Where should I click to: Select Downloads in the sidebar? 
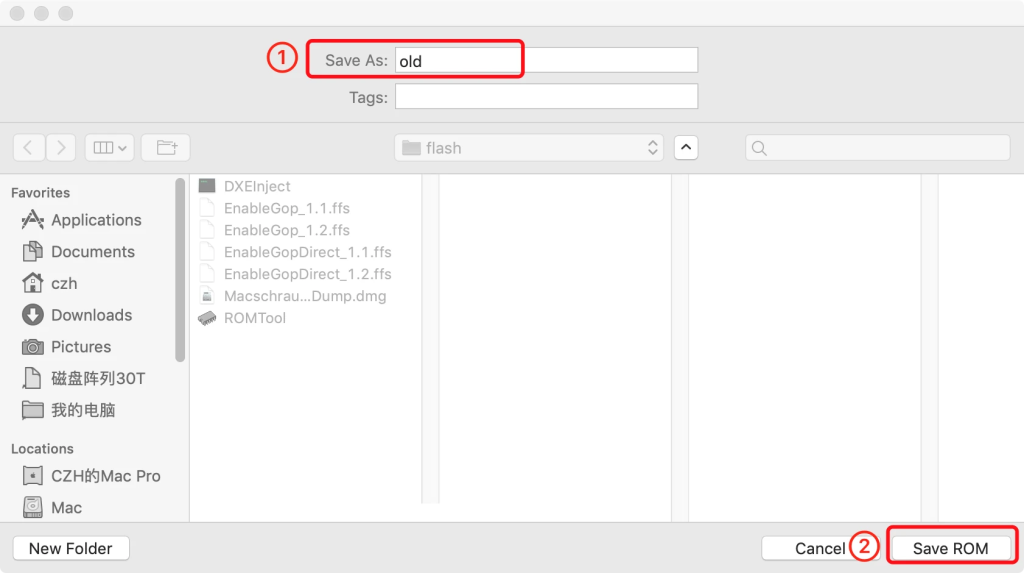(91, 315)
